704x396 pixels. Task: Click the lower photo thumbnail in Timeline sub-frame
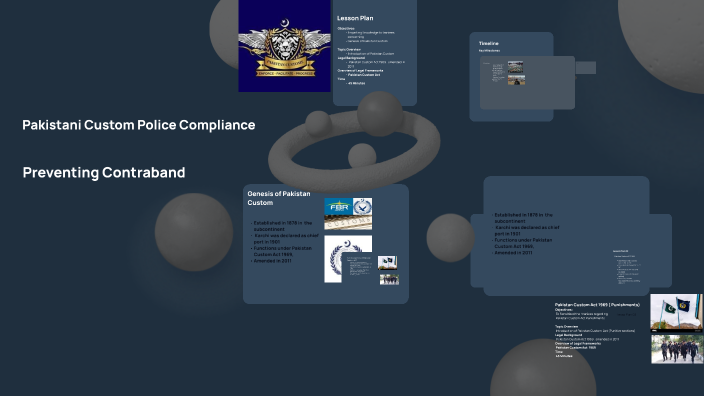516,80
